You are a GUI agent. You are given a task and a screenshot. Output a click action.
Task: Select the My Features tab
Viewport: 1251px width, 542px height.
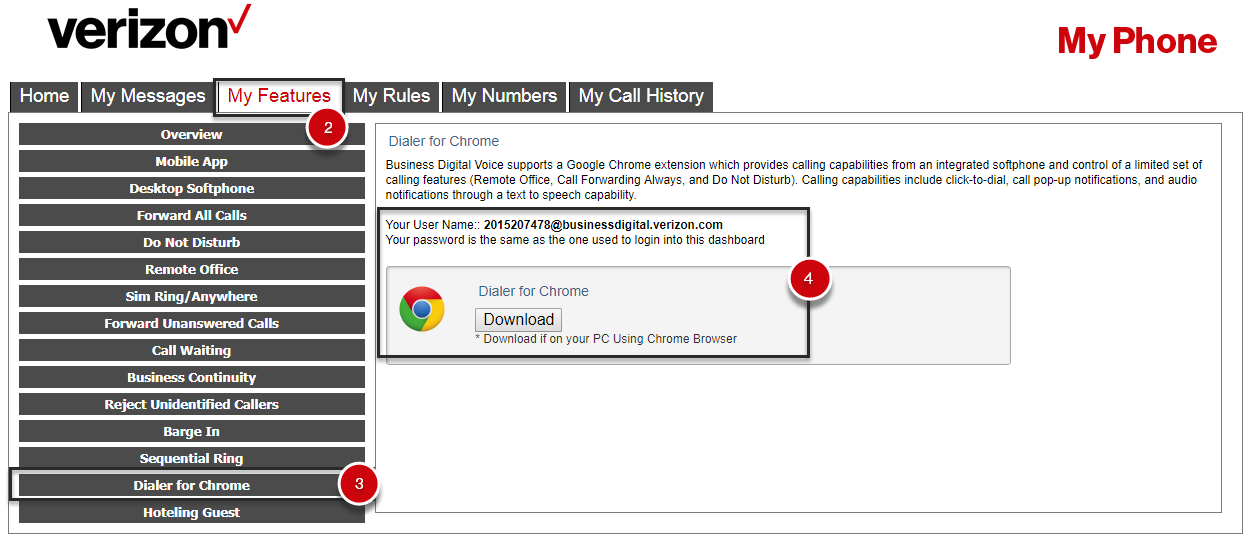coord(279,96)
